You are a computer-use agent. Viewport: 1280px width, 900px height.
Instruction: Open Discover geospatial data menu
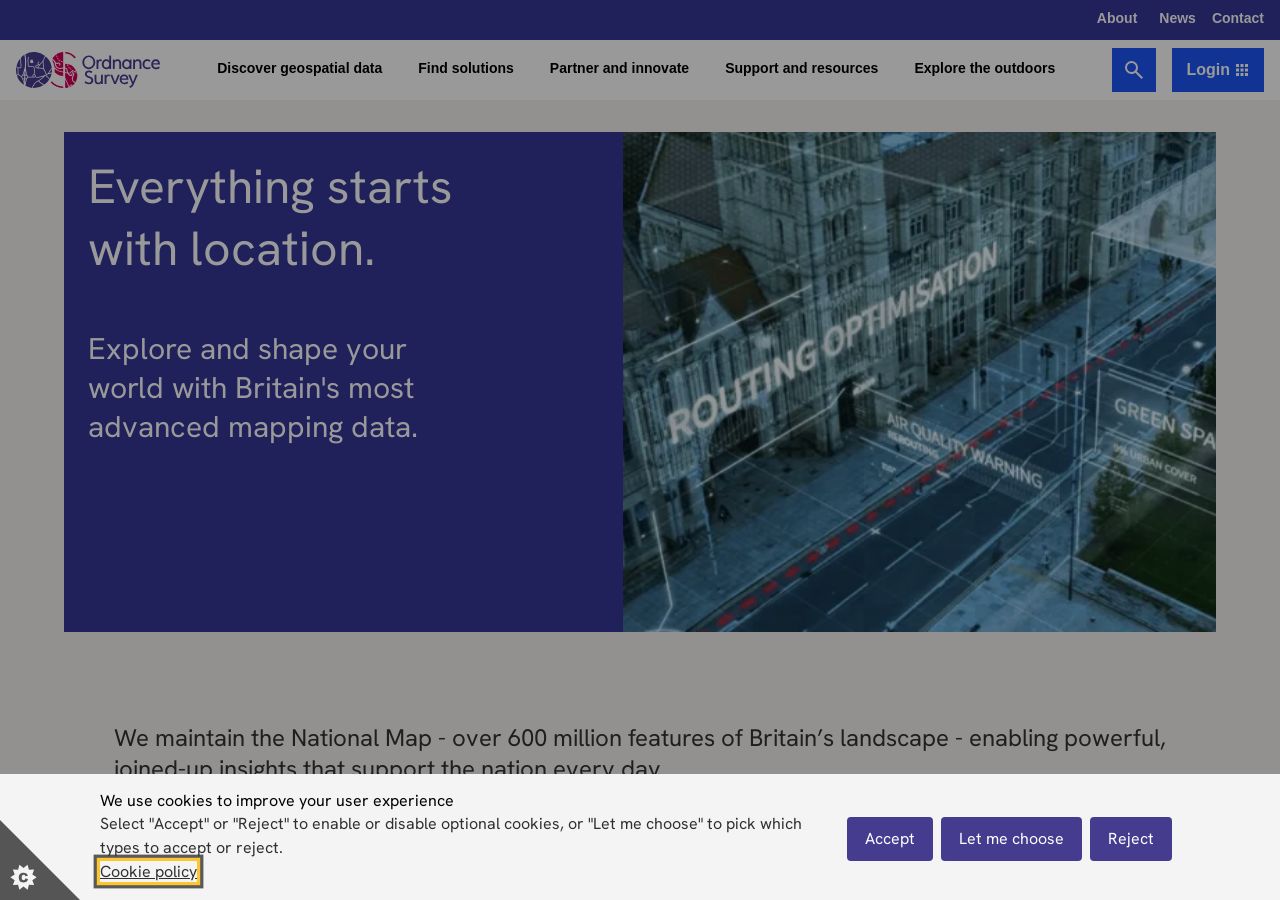click(299, 68)
